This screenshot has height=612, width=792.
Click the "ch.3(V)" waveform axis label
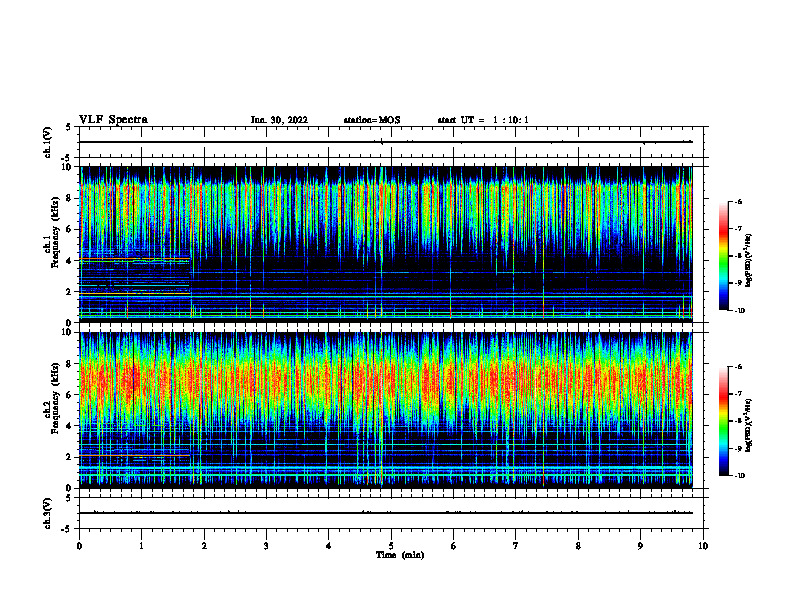tap(47, 513)
